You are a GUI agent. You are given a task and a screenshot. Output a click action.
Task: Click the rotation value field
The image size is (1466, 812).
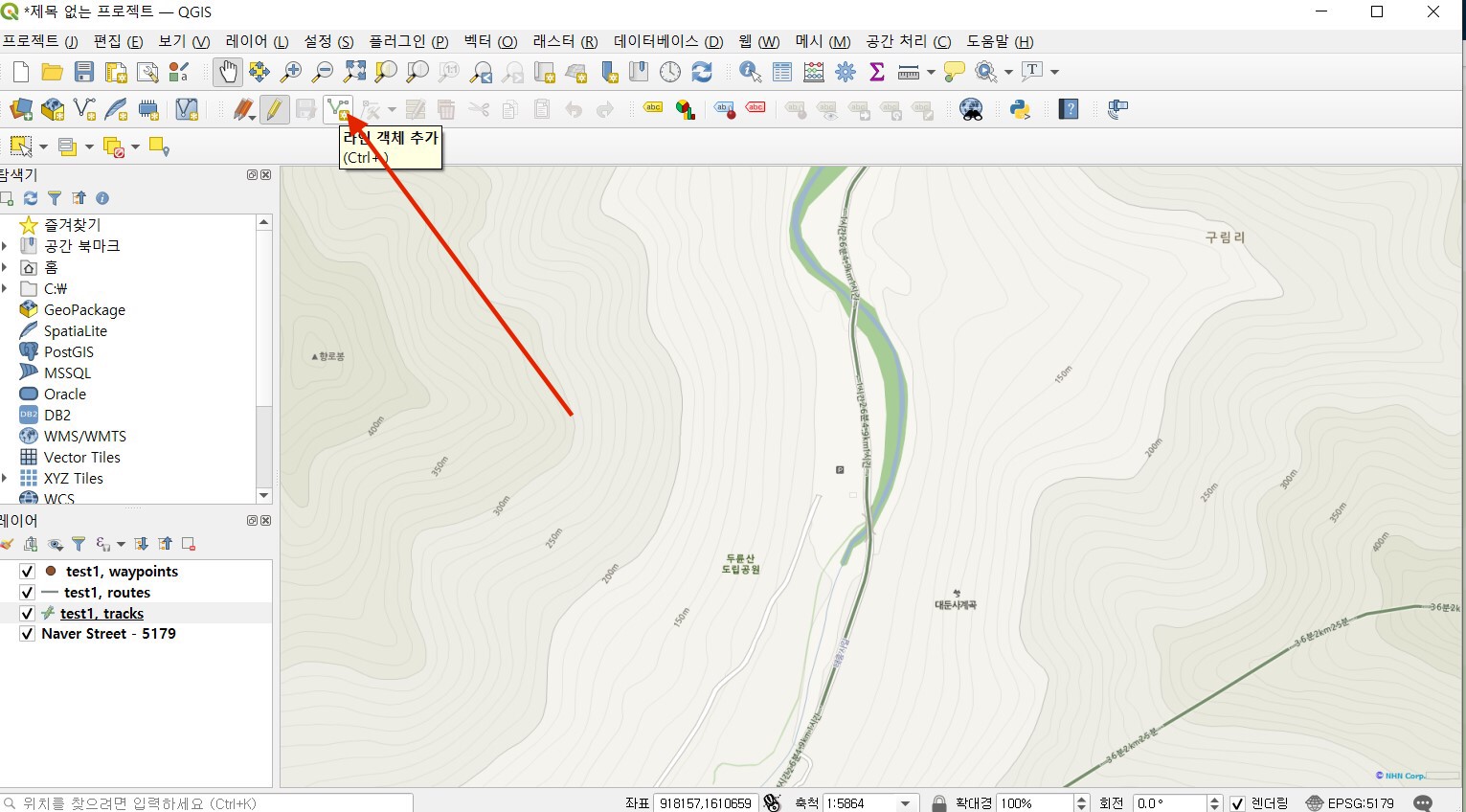pos(1168,803)
